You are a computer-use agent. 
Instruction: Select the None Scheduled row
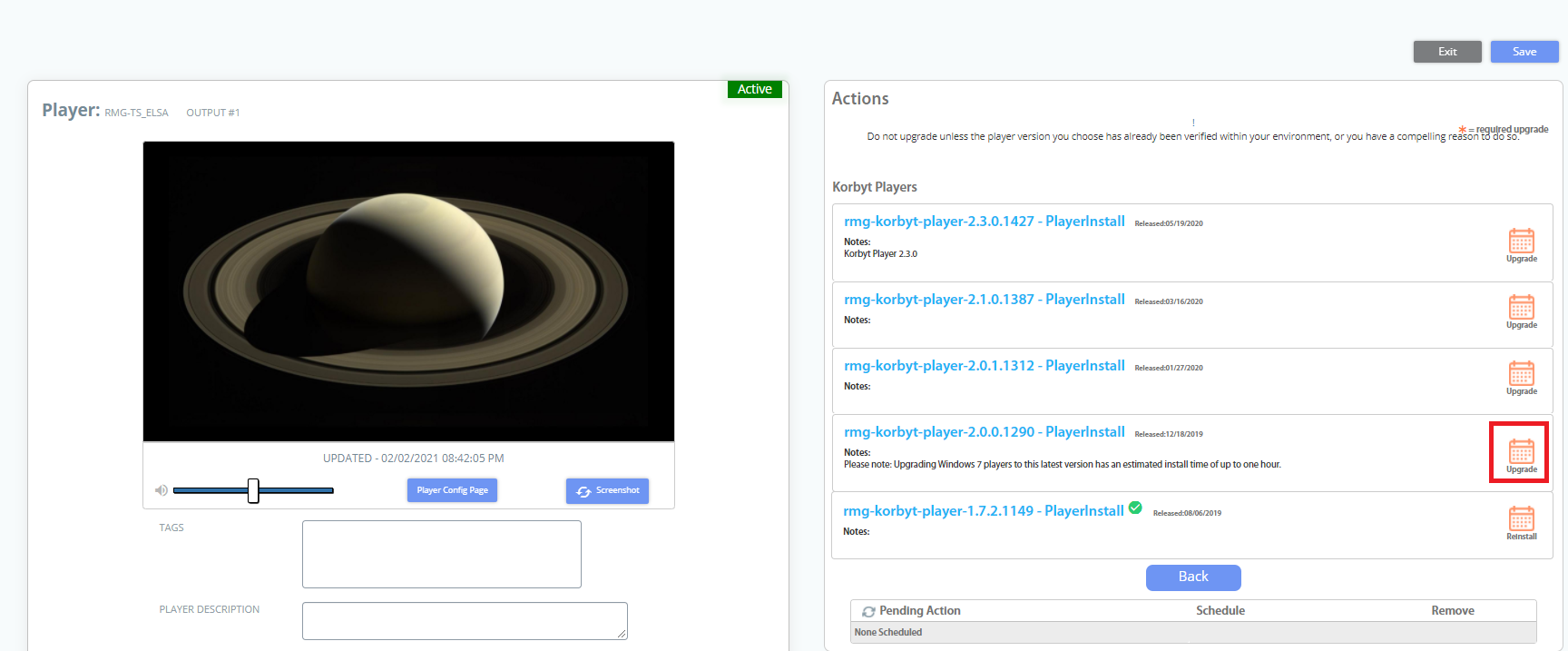[1193, 633]
